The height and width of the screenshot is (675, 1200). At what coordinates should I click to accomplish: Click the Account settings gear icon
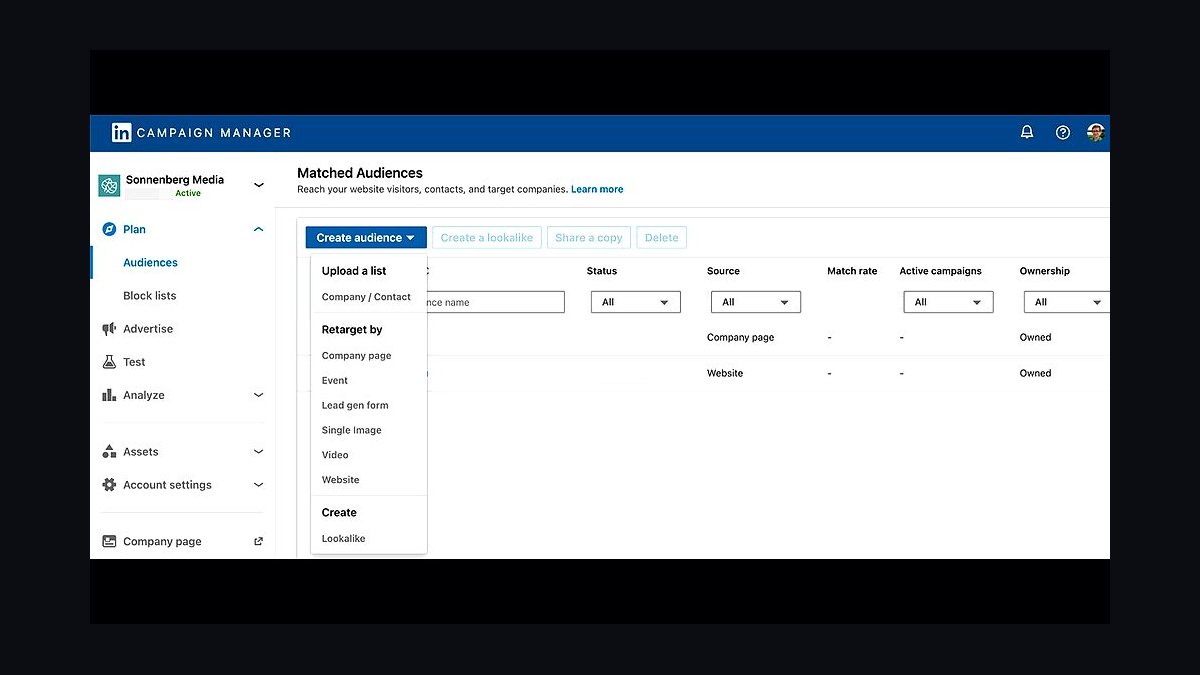(109, 485)
